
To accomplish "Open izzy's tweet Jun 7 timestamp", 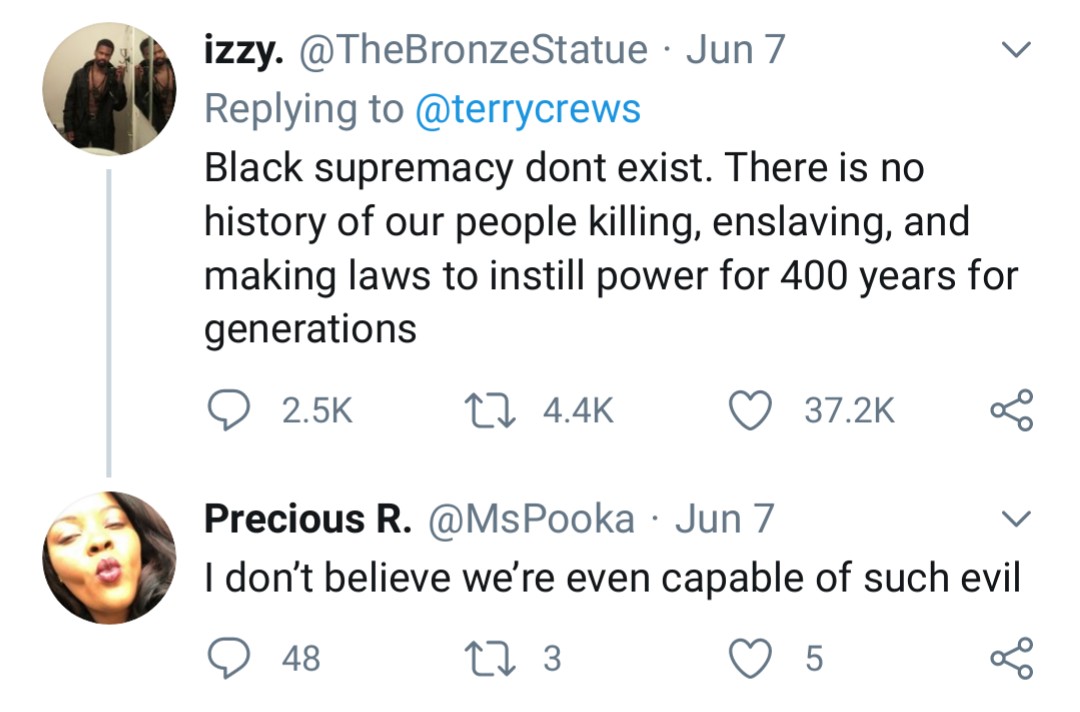I will click(x=735, y=50).
